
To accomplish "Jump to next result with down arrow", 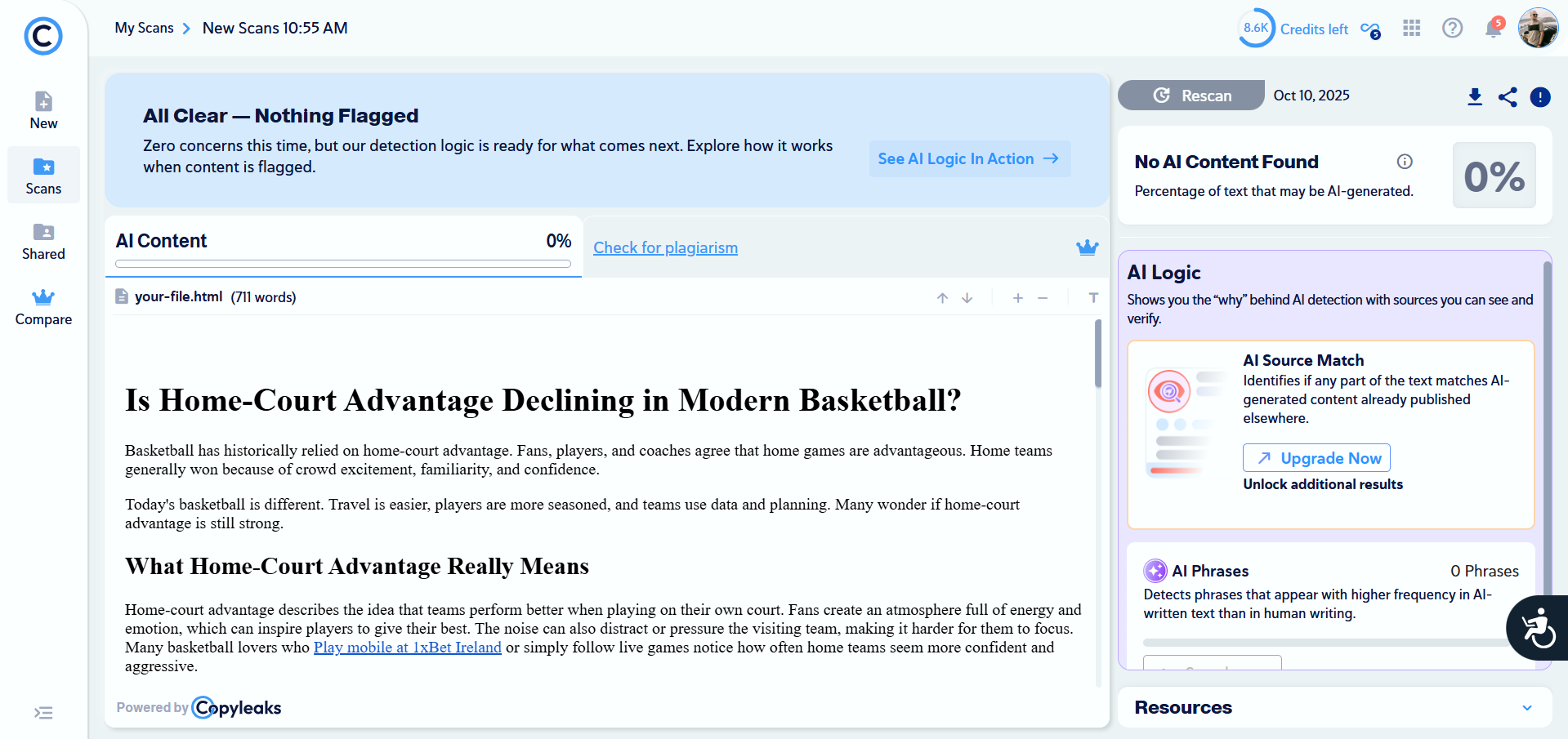I will point(967,298).
